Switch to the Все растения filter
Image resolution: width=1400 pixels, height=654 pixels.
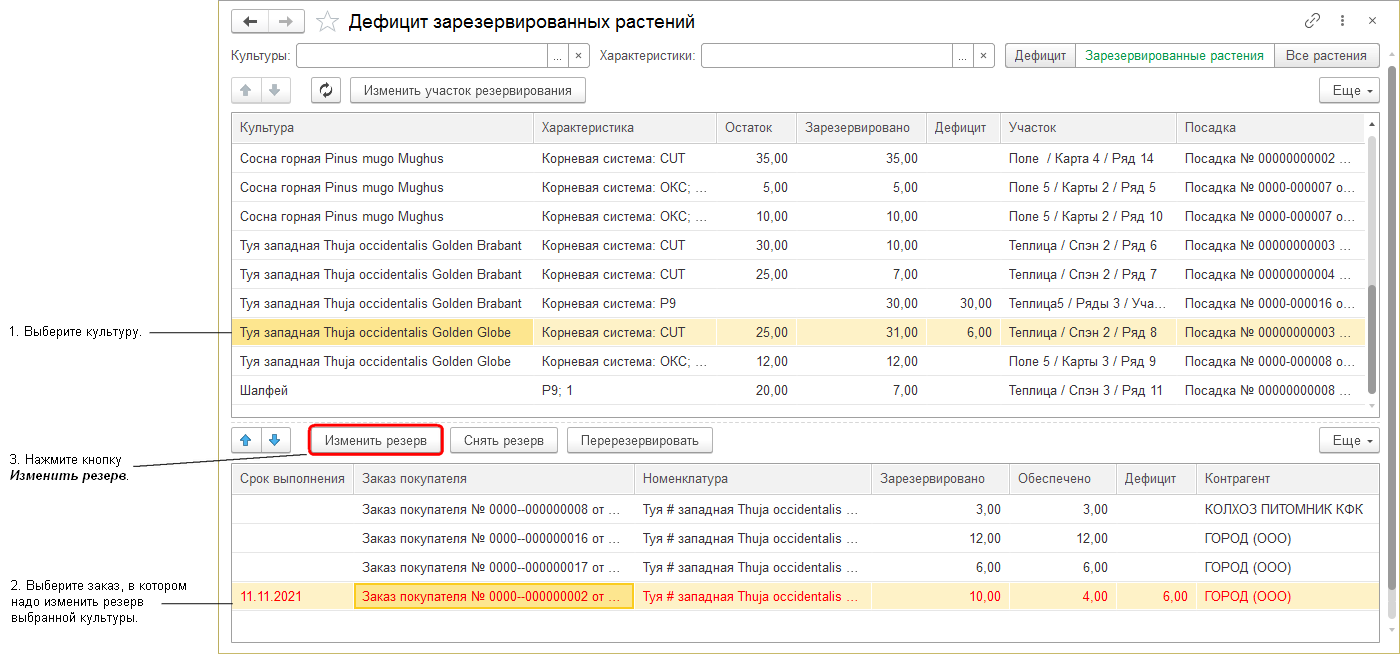point(1327,56)
